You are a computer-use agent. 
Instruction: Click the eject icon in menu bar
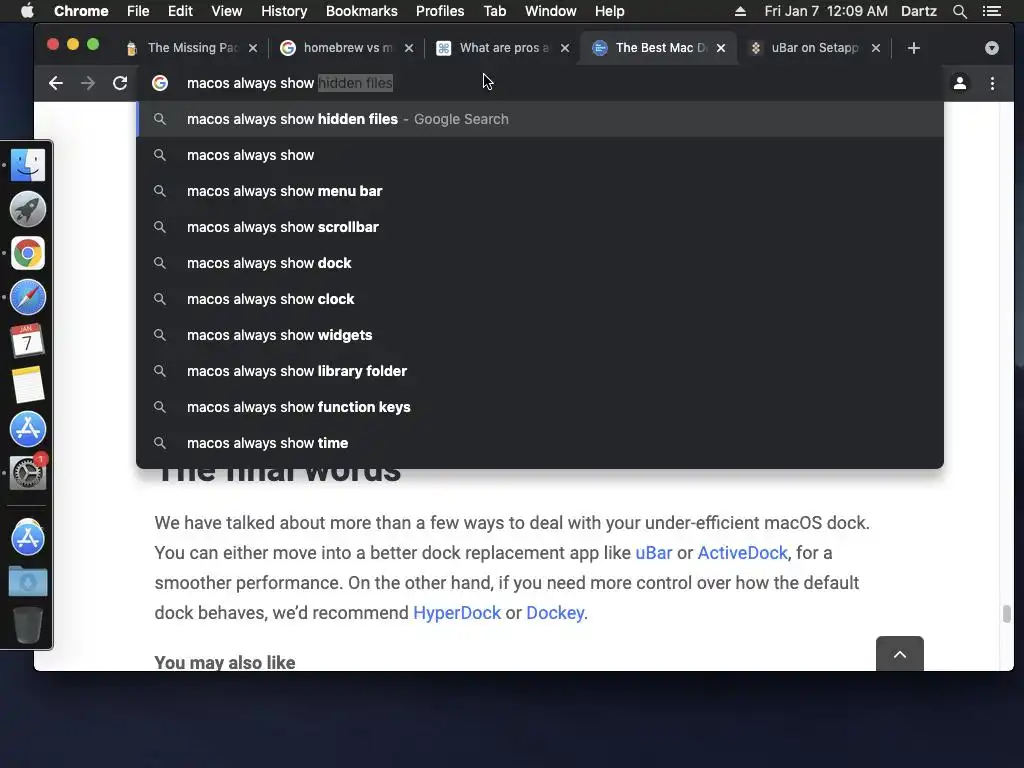(x=740, y=11)
